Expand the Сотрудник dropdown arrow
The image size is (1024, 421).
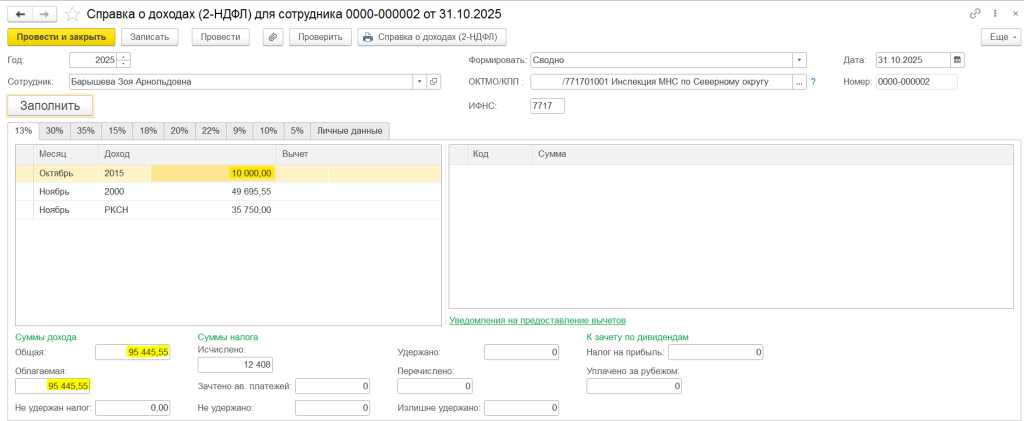click(x=419, y=82)
